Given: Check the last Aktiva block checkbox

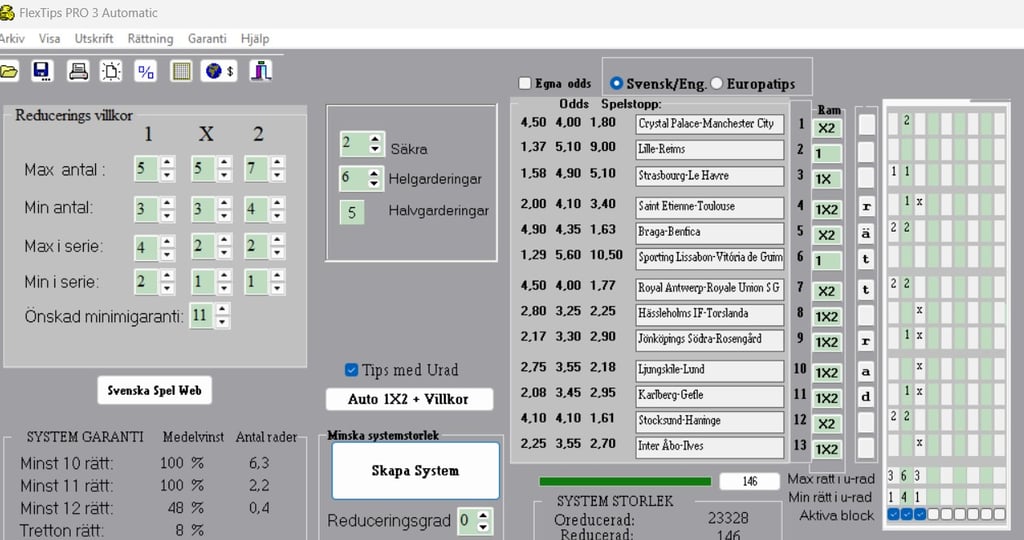Looking at the screenshot, I should point(1000,515).
